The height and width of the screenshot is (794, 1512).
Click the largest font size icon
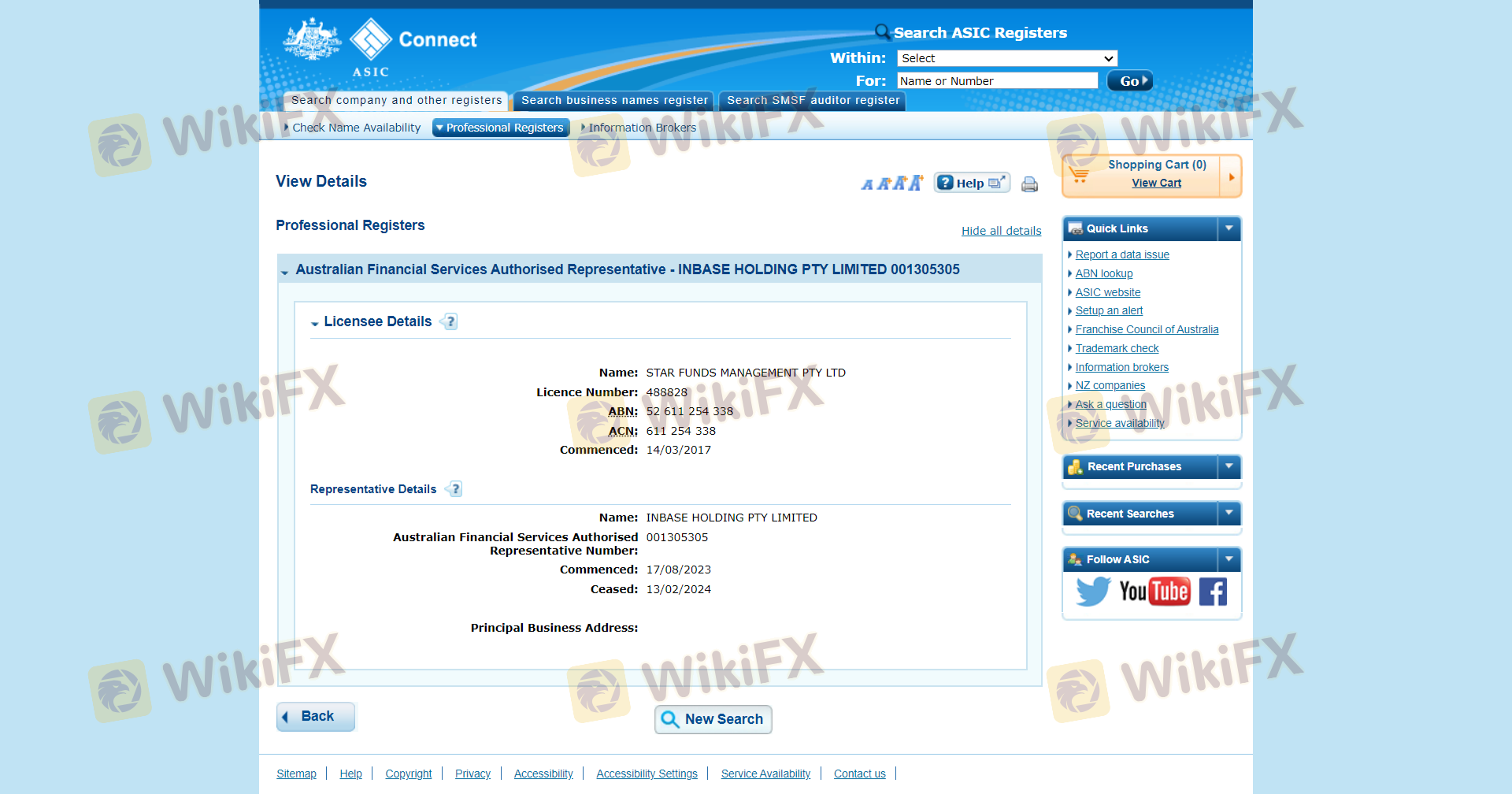pos(915,183)
